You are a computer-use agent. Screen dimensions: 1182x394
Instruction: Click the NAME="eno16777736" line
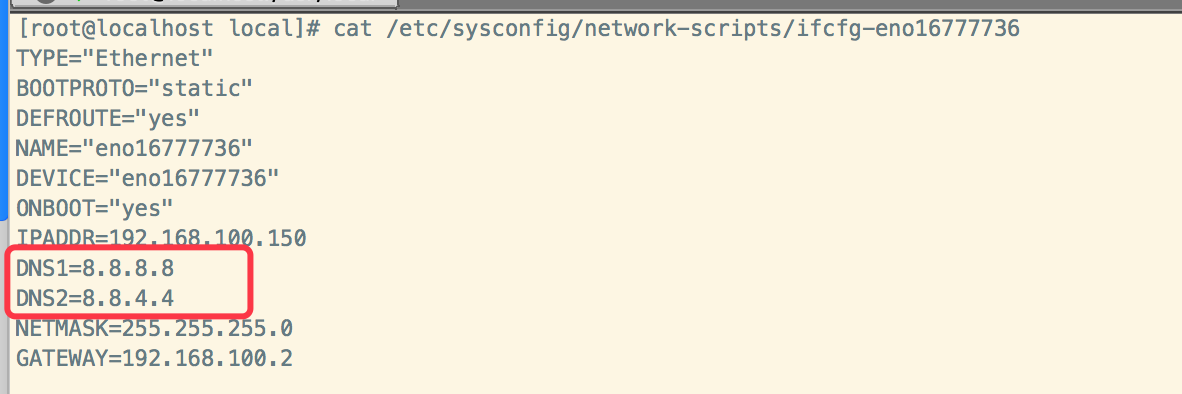coord(134,148)
